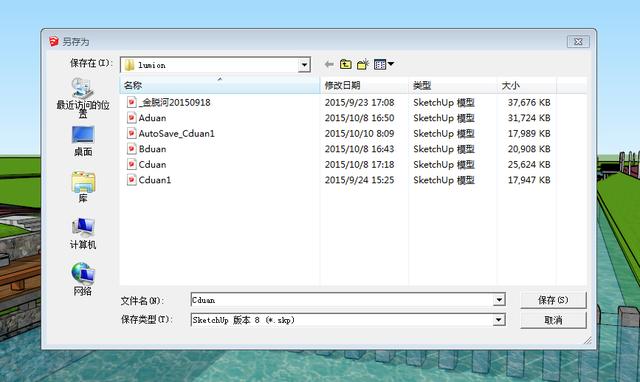Screen dimensions: 640x382
Task: Select the _金脱河20150918 file icon
Action: [131, 102]
